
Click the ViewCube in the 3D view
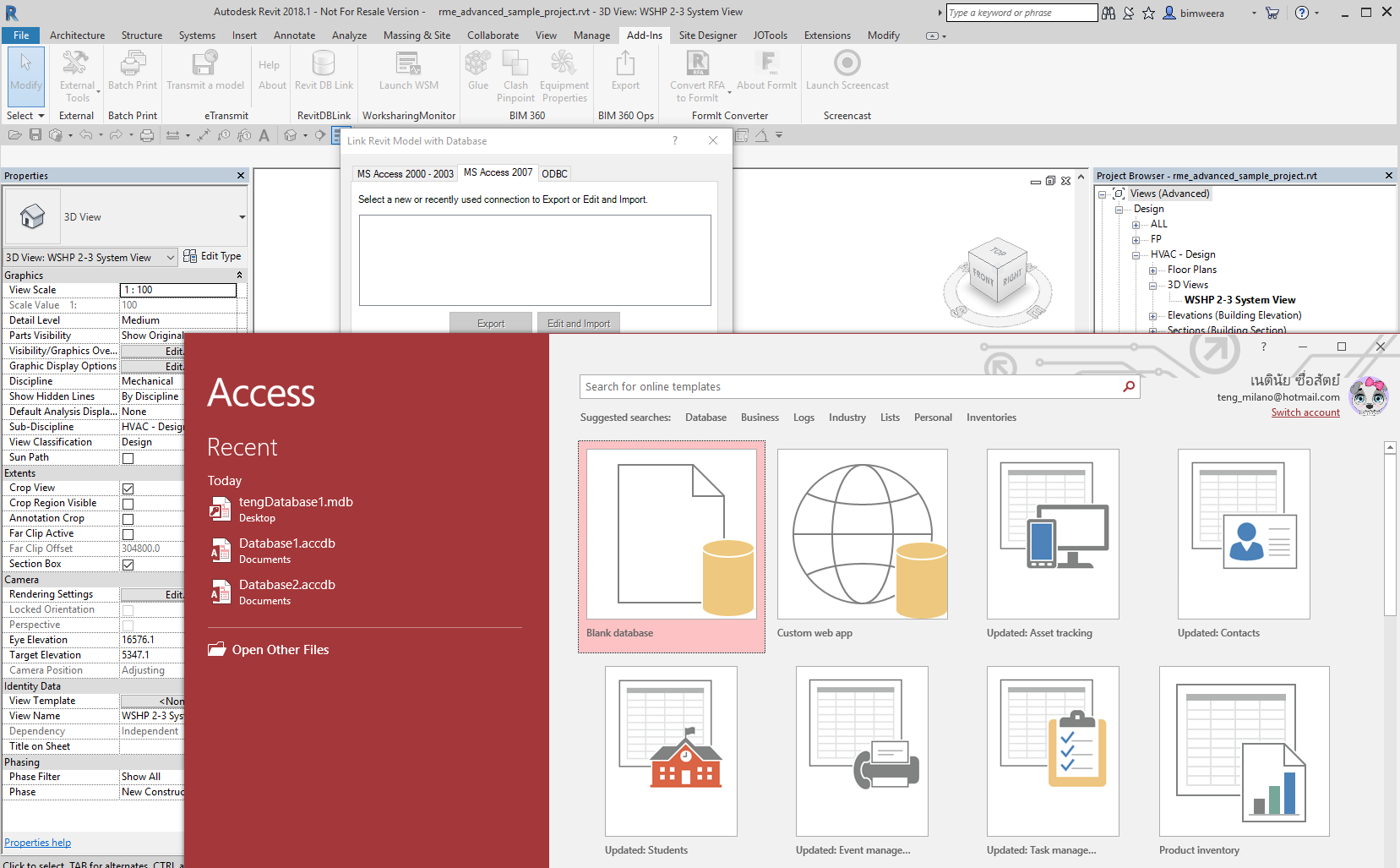tap(998, 270)
